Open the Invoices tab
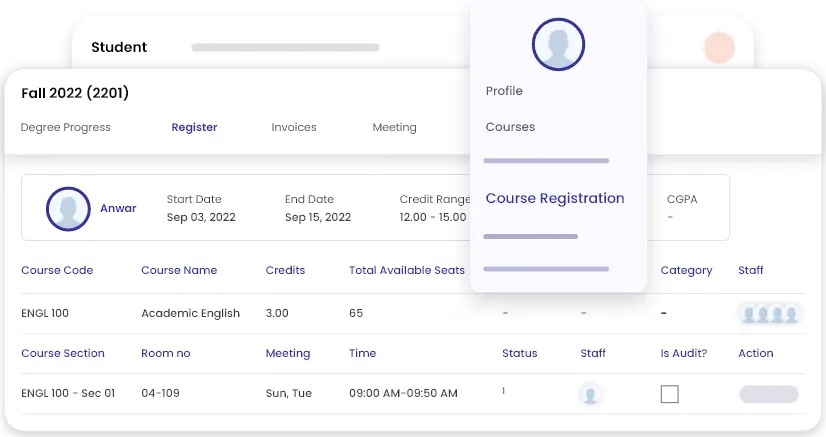 [x=294, y=127]
